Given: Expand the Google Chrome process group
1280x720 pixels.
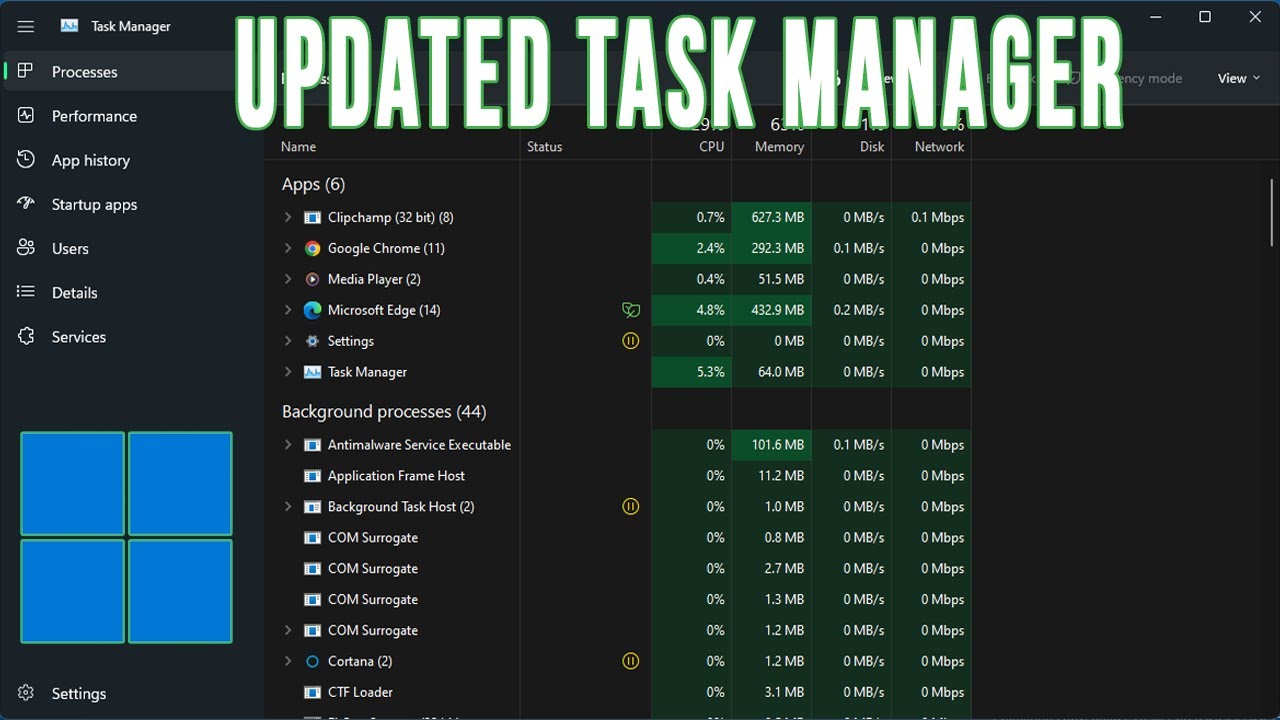Looking at the screenshot, I should (288, 248).
